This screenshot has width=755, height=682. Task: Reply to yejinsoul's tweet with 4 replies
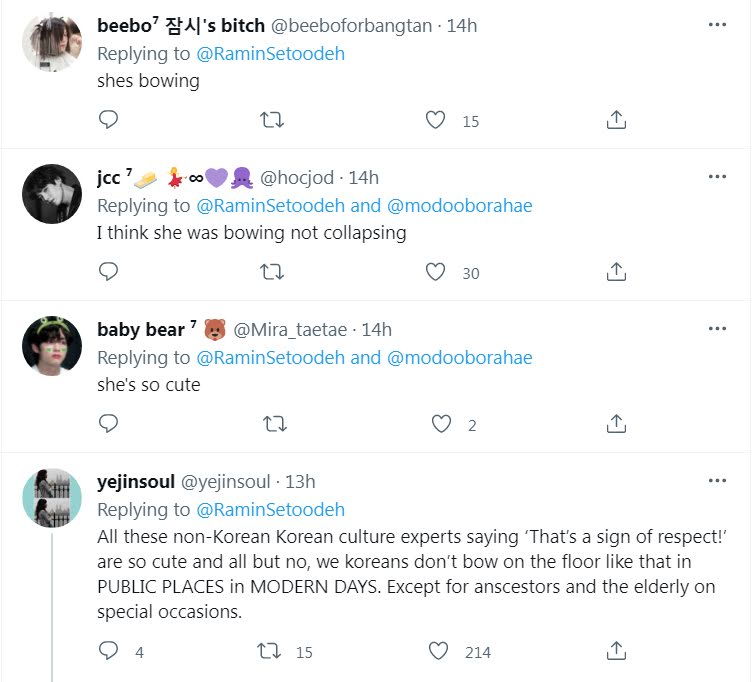(x=109, y=651)
